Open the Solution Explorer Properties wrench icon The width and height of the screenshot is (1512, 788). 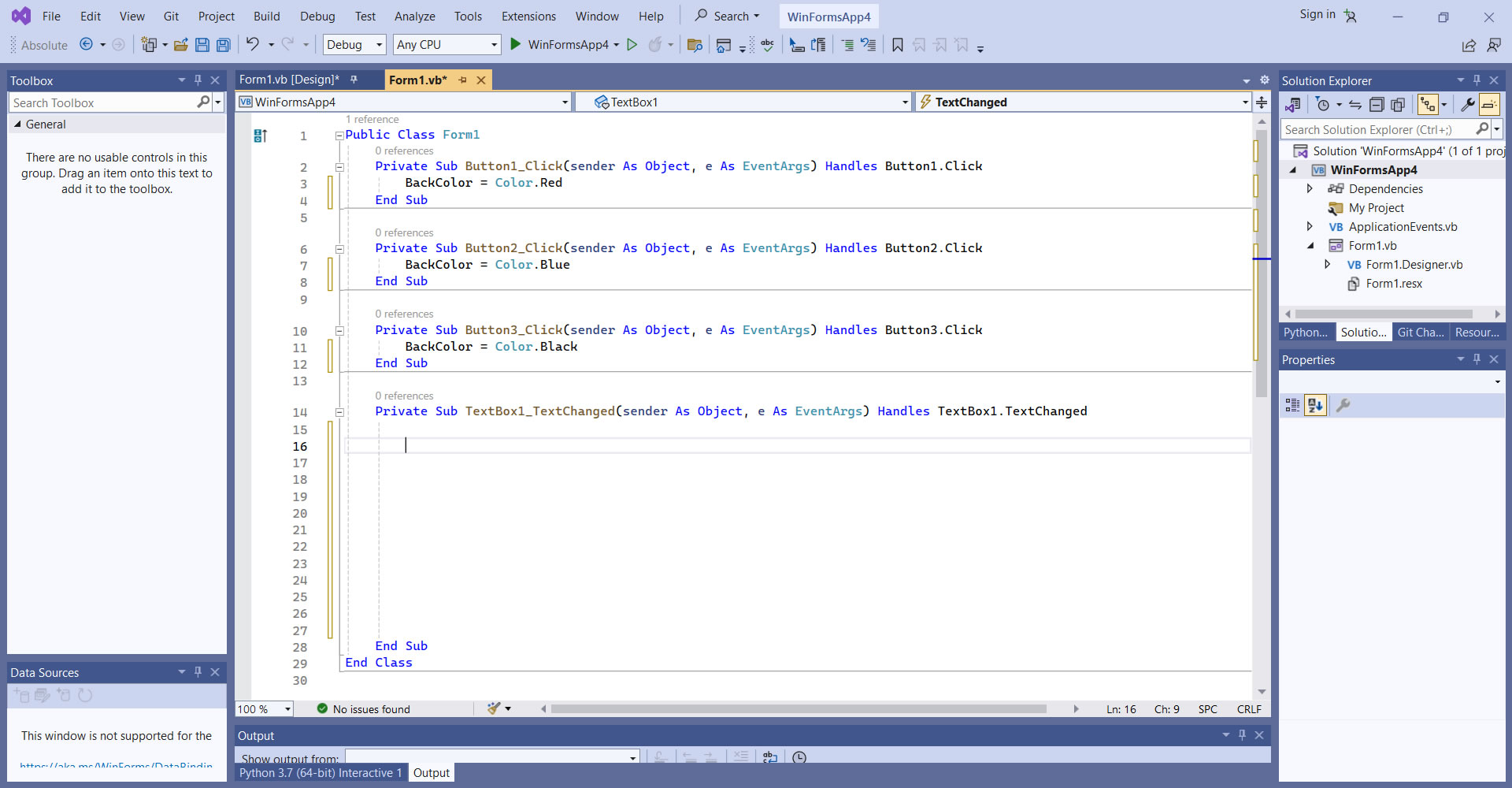pyautogui.click(x=1467, y=105)
